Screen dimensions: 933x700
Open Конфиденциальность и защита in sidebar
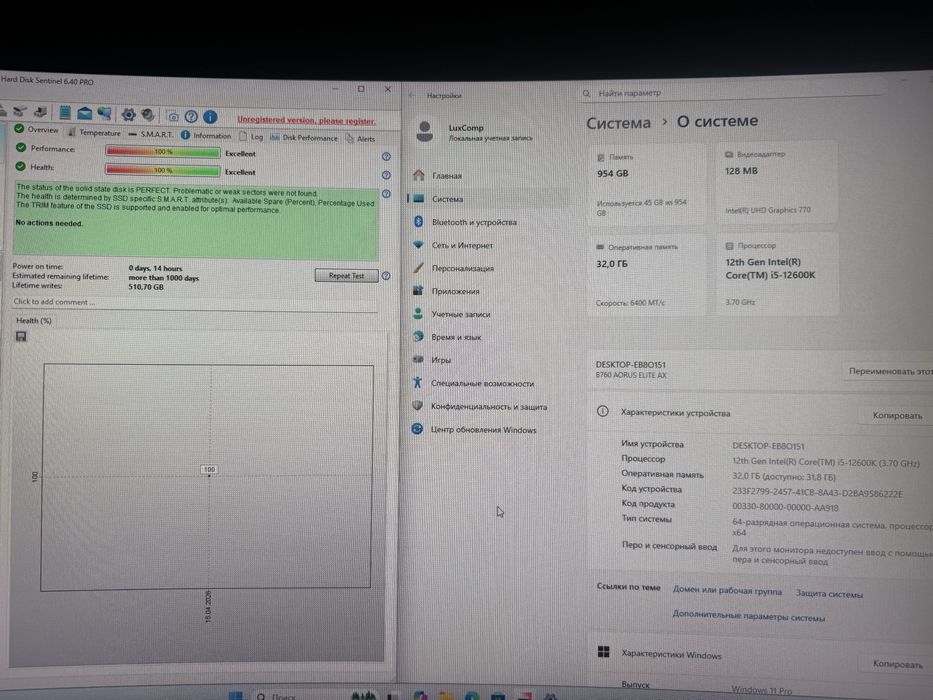488,407
